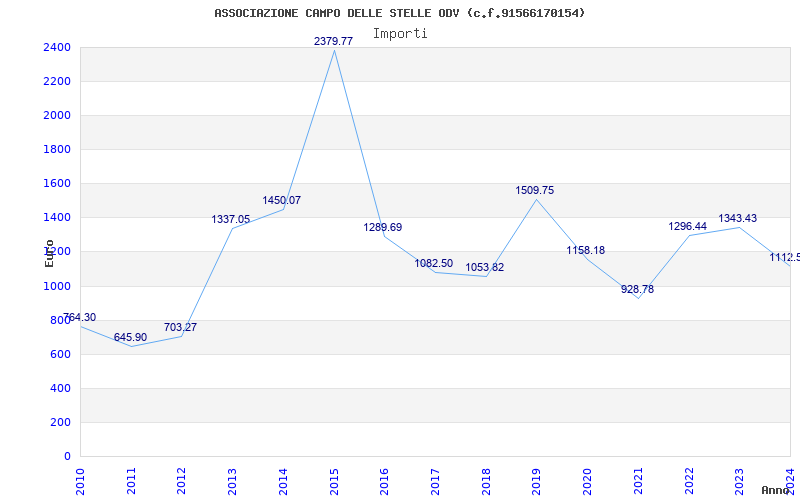This screenshot has width=800, height=500.
Task: Select data label 1082.50
Action: click(434, 263)
